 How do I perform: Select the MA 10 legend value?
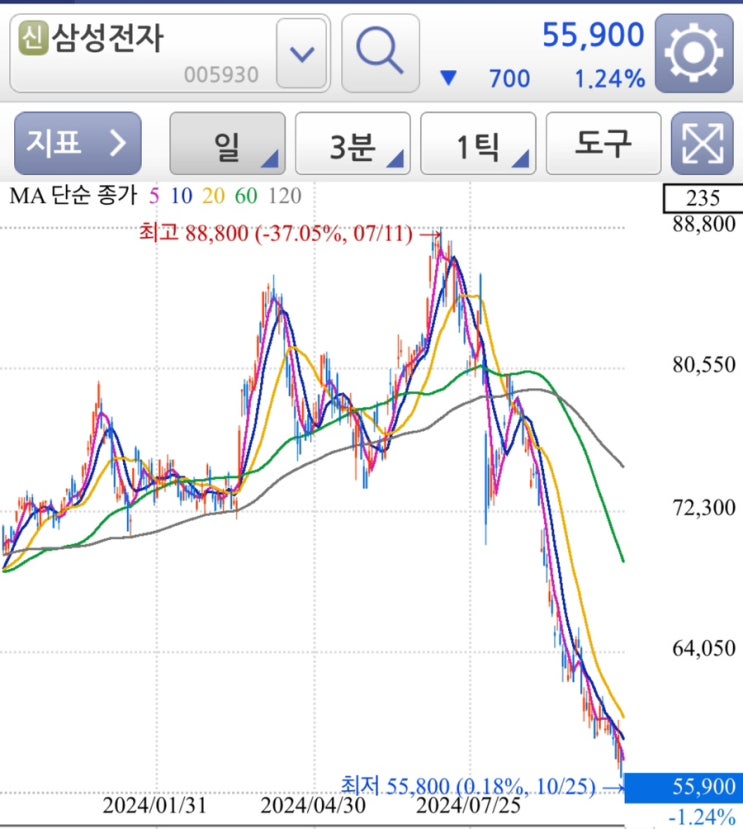(x=181, y=196)
